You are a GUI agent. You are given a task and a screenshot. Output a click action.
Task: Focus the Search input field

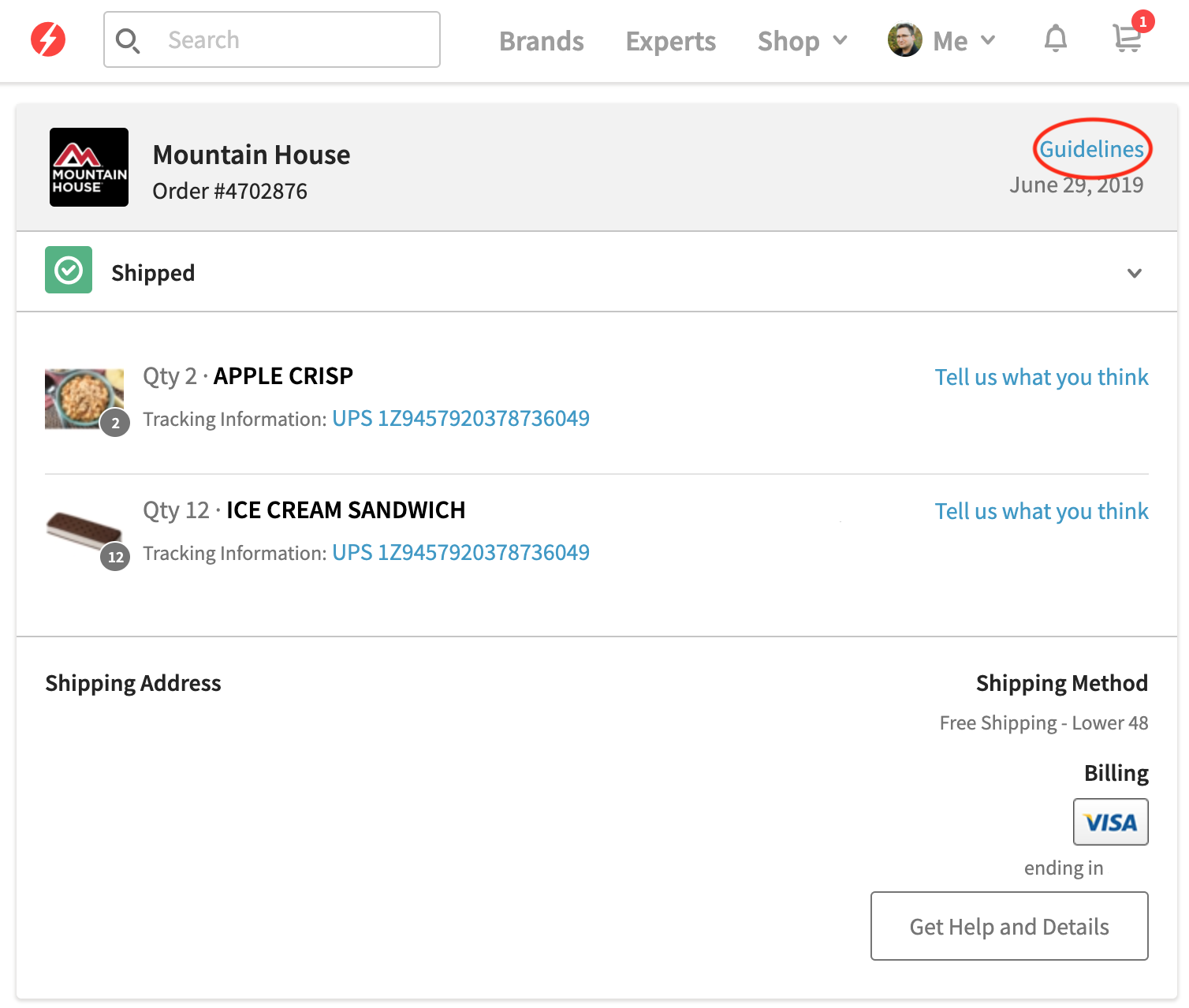[x=272, y=39]
